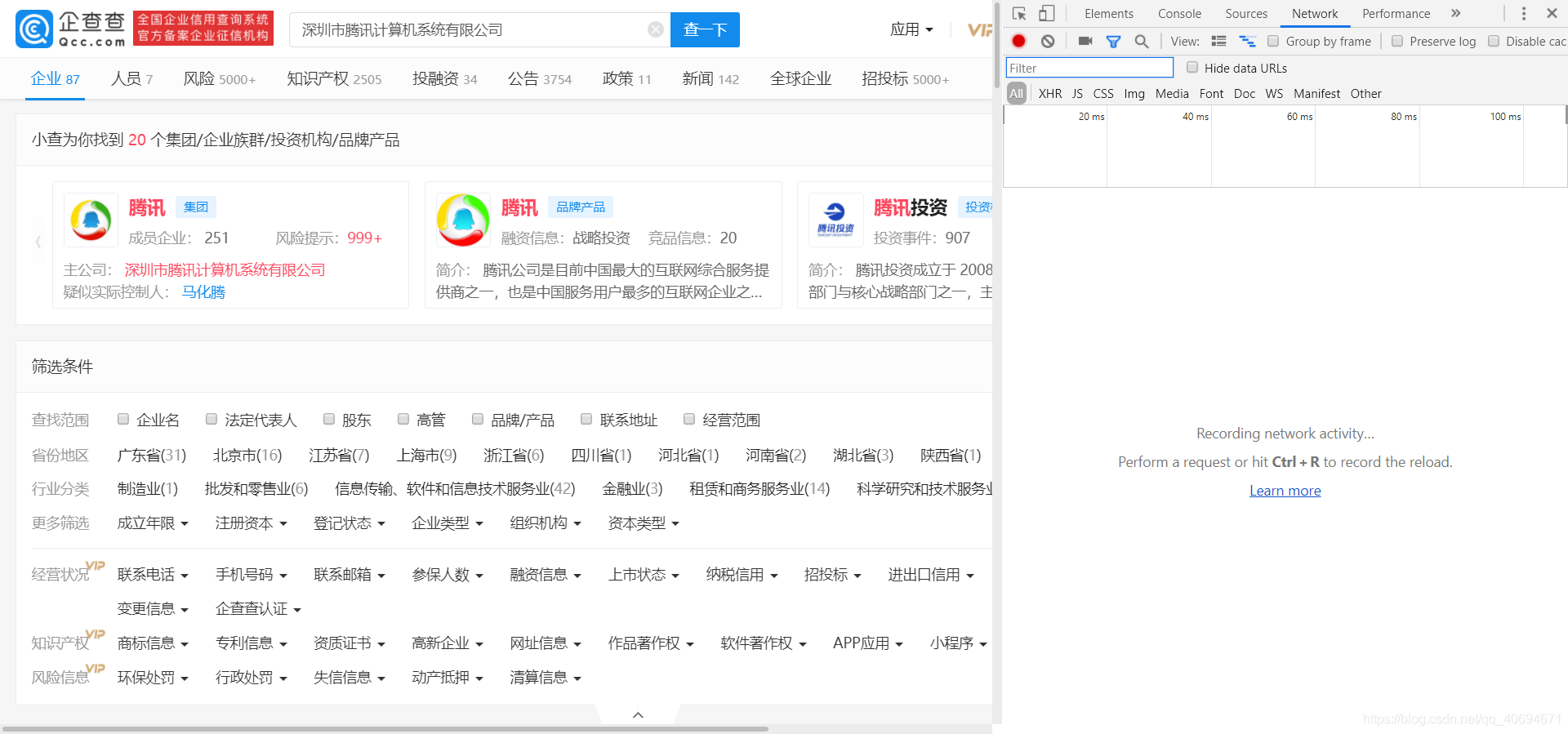The width and height of the screenshot is (1568, 734).
Task: Enable the Group by frame checkbox
Action: click(1273, 41)
